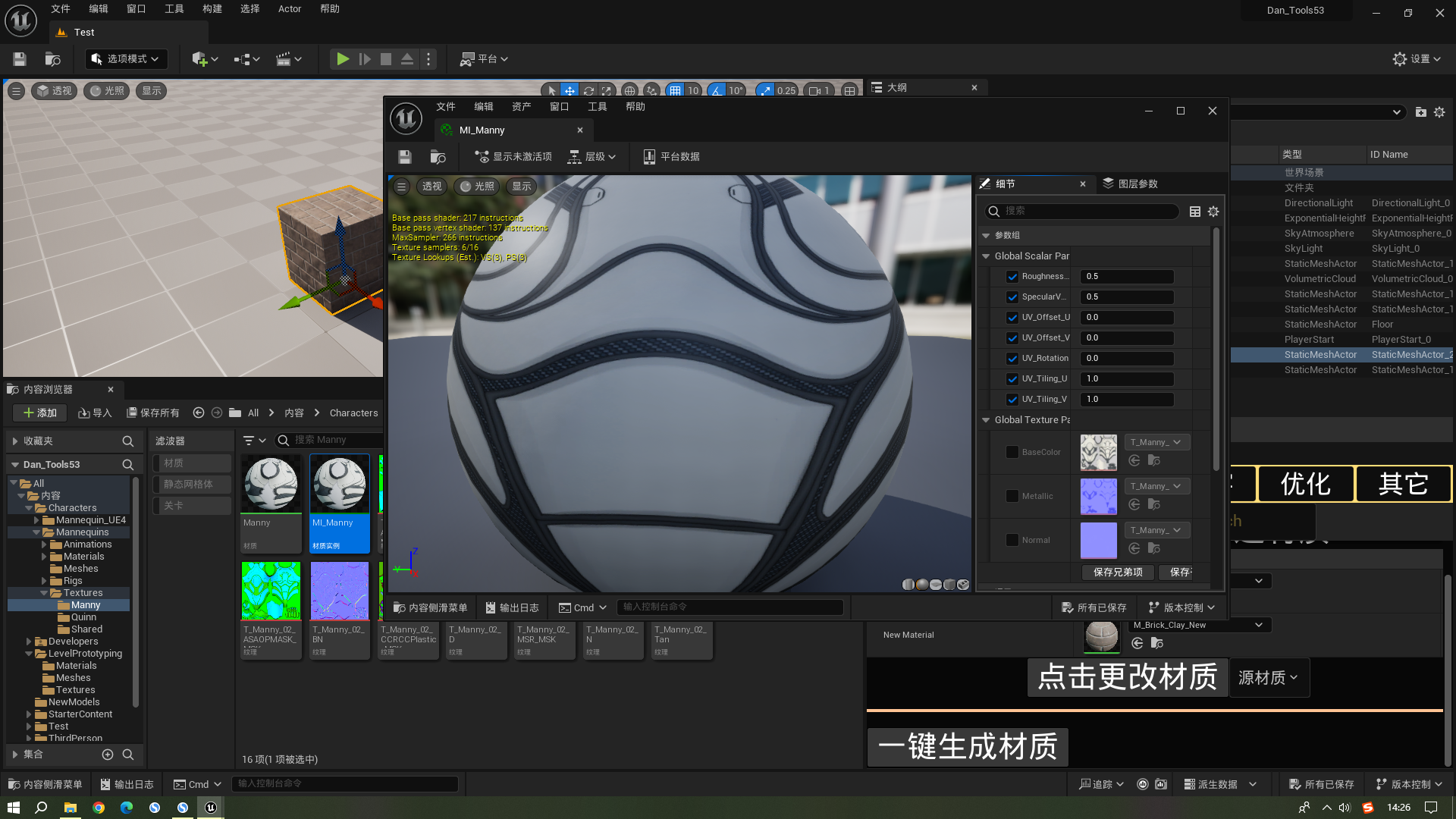Save the current level in main toolbar

click(20, 59)
